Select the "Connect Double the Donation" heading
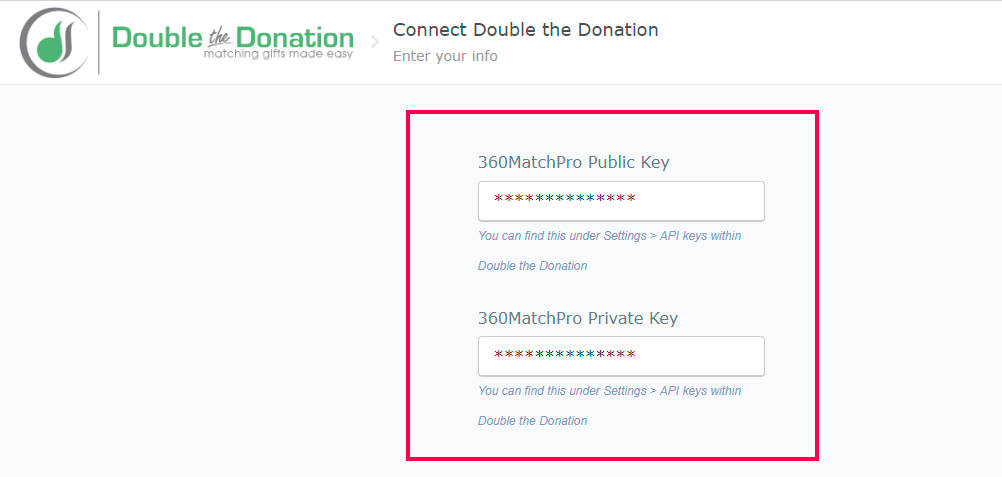This screenshot has height=477, width=1002. click(525, 30)
